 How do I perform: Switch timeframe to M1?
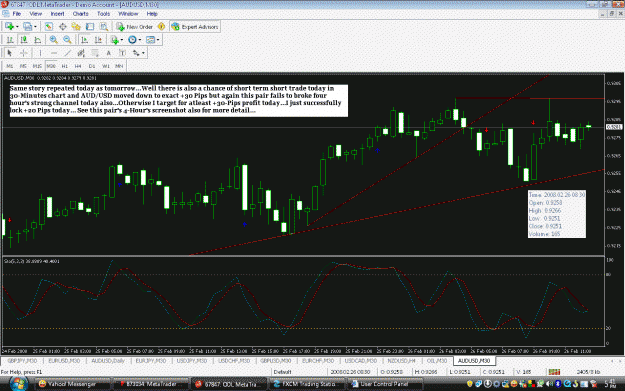click(10, 66)
